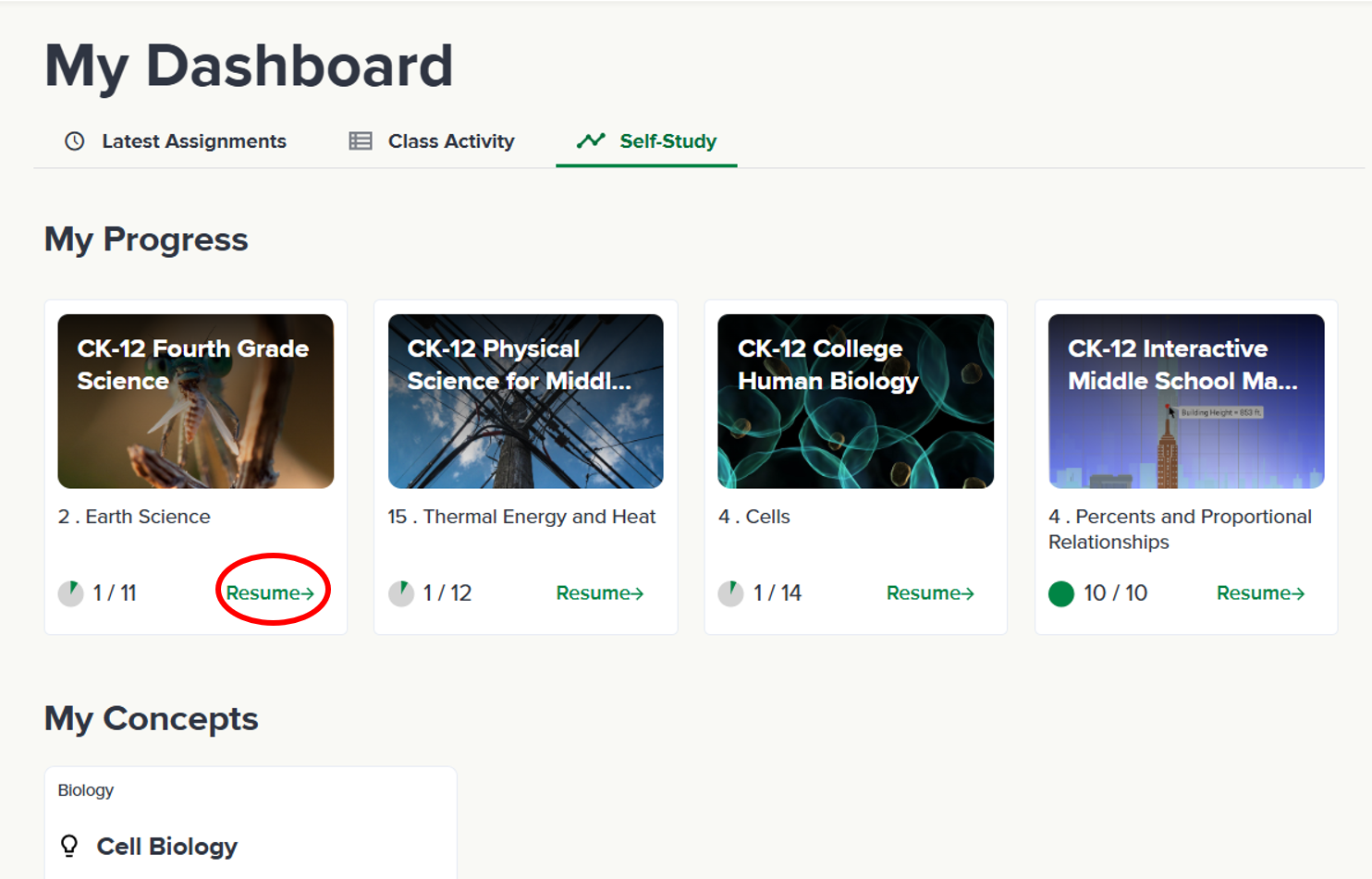Image resolution: width=1372 pixels, height=879 pixels.
Task: Click the '4 . Cells' chapter title
Action: tap(754, 517)
